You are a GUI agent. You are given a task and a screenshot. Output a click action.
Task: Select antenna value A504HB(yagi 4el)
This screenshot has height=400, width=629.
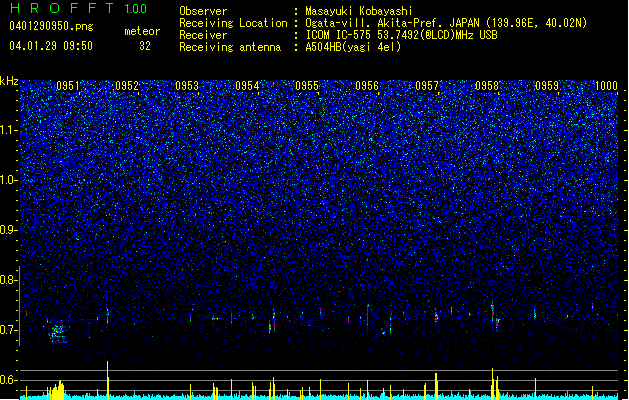click(353, 47)
